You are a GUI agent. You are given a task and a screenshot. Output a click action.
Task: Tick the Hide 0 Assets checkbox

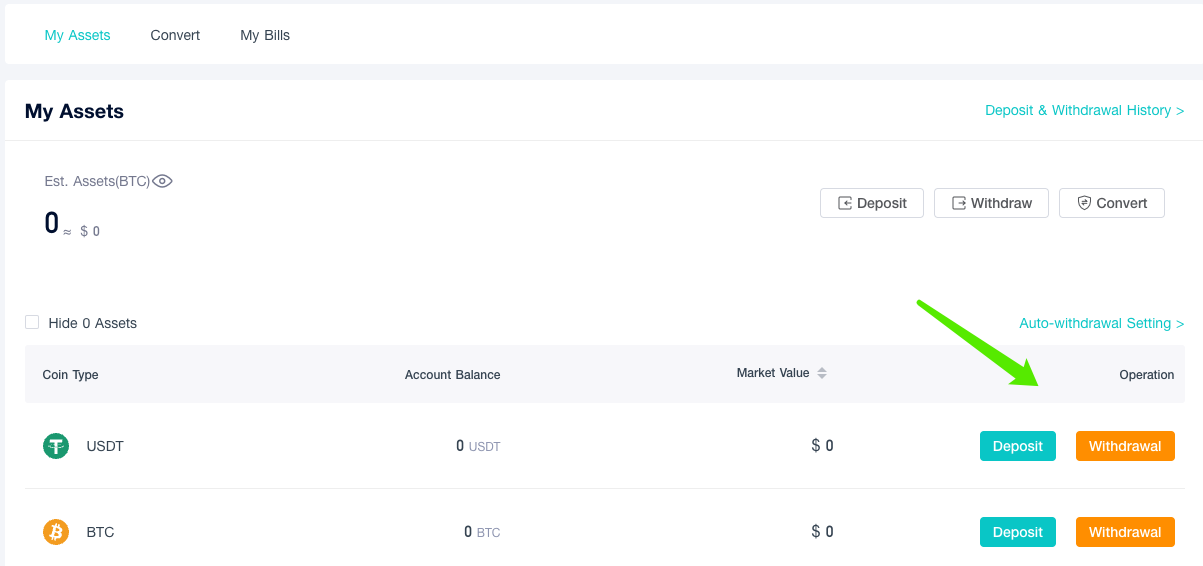32,322
